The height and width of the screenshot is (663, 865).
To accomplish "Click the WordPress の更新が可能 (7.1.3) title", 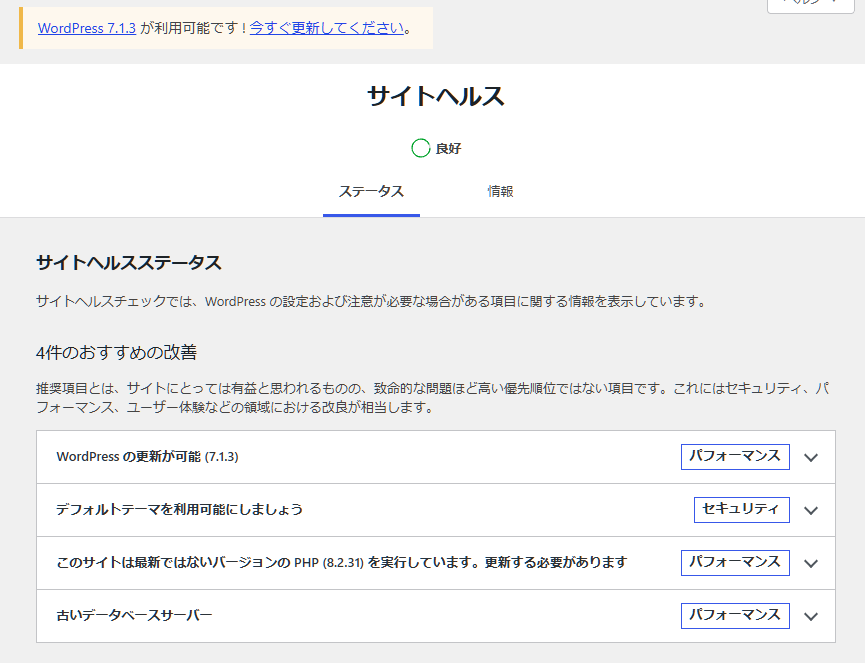I will [147, 457].
